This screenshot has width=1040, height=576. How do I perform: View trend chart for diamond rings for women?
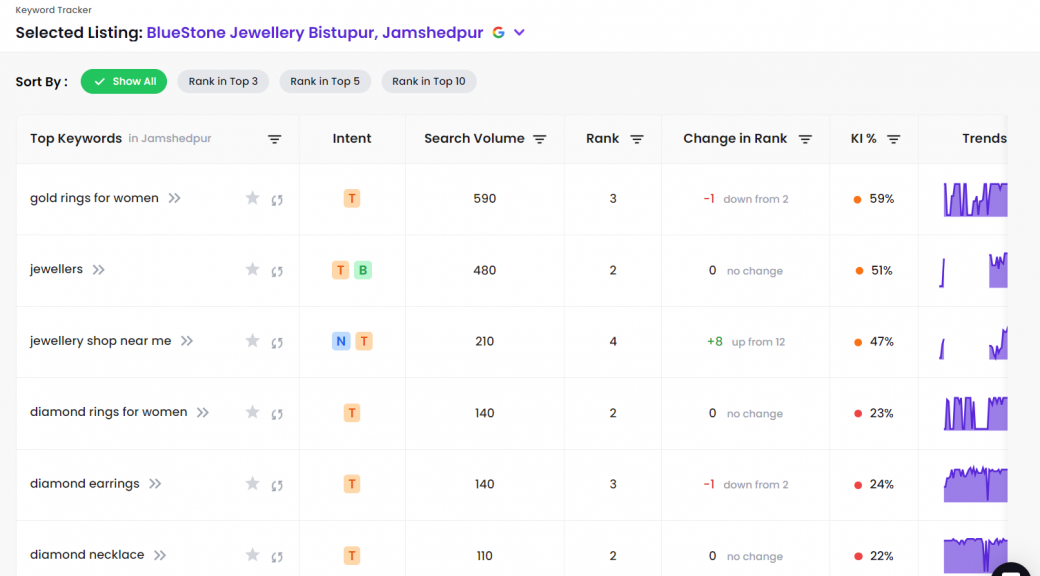(975, 413)
